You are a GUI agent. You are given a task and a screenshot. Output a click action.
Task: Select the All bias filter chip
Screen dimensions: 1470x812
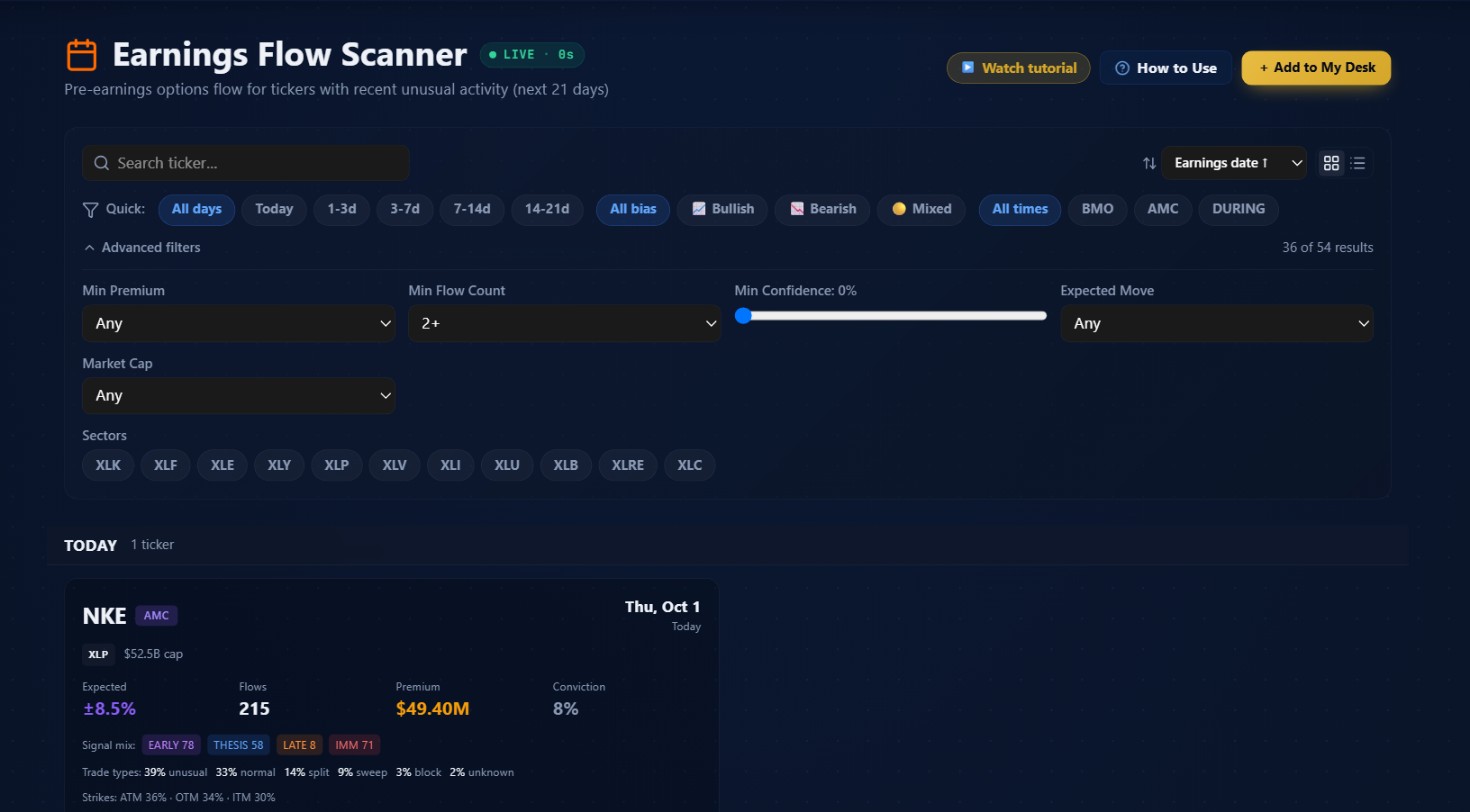[633, 209]
